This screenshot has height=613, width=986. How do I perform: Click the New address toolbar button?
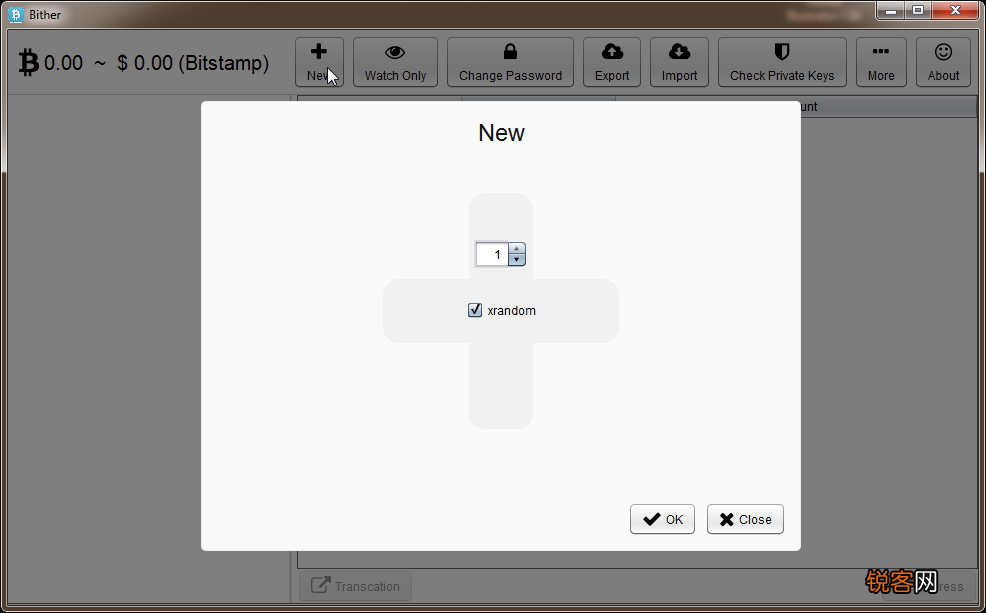coord(319,62)
